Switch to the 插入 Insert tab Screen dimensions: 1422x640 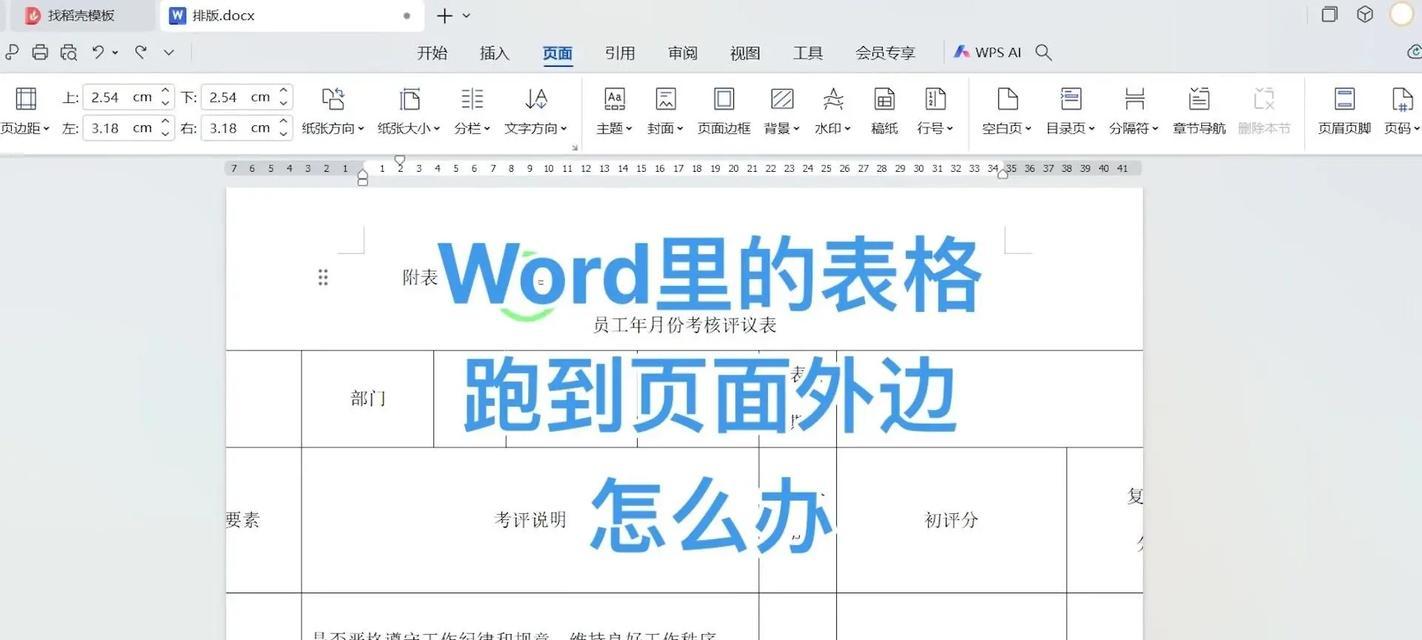(495, 53)
